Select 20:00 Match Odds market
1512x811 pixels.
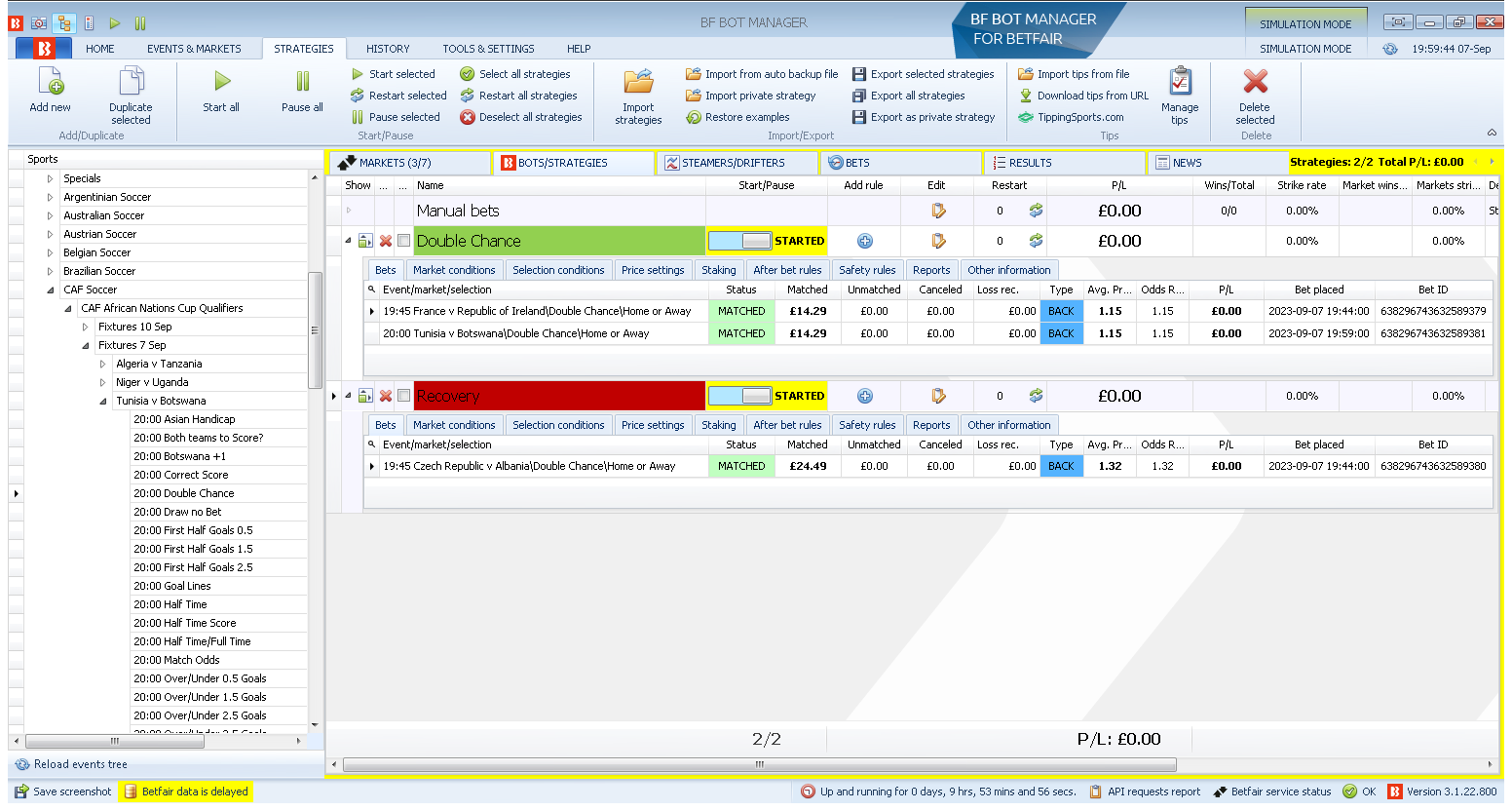(x=176, y=660)
